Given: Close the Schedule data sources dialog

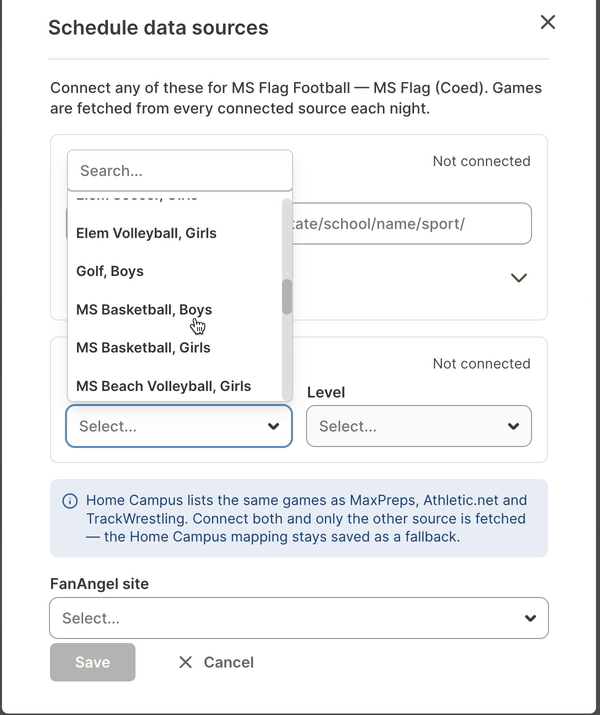Looking at the screenshot, I should [548, 22].
